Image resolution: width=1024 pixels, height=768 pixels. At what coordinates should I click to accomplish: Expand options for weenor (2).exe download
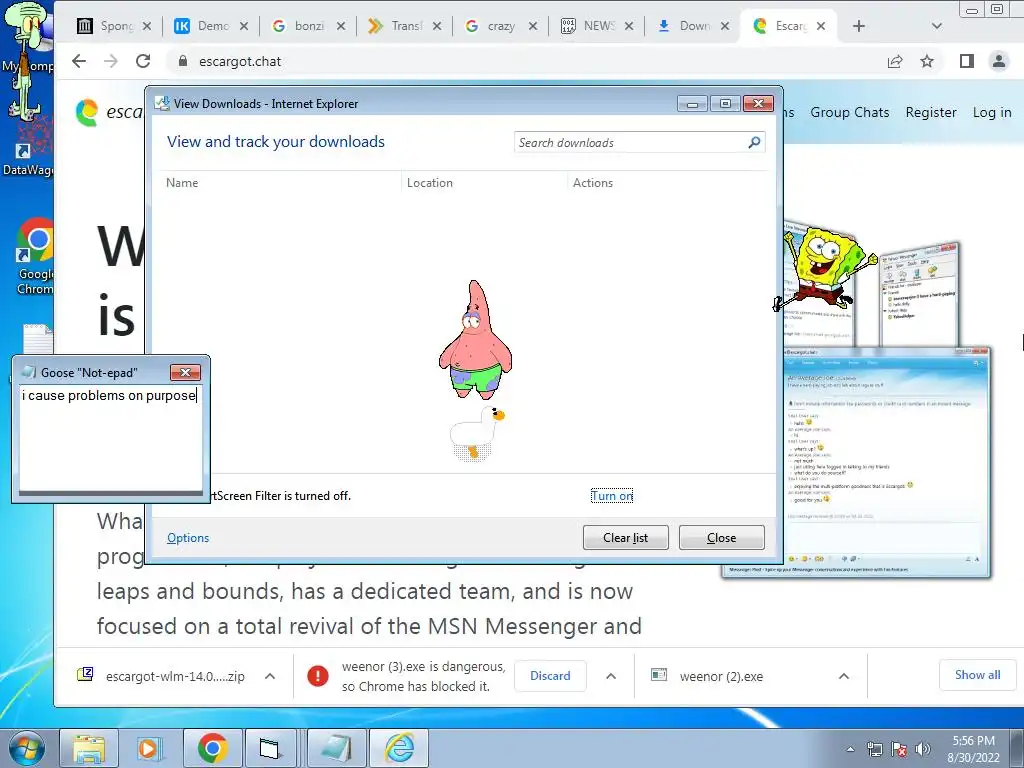pos(844,677)
